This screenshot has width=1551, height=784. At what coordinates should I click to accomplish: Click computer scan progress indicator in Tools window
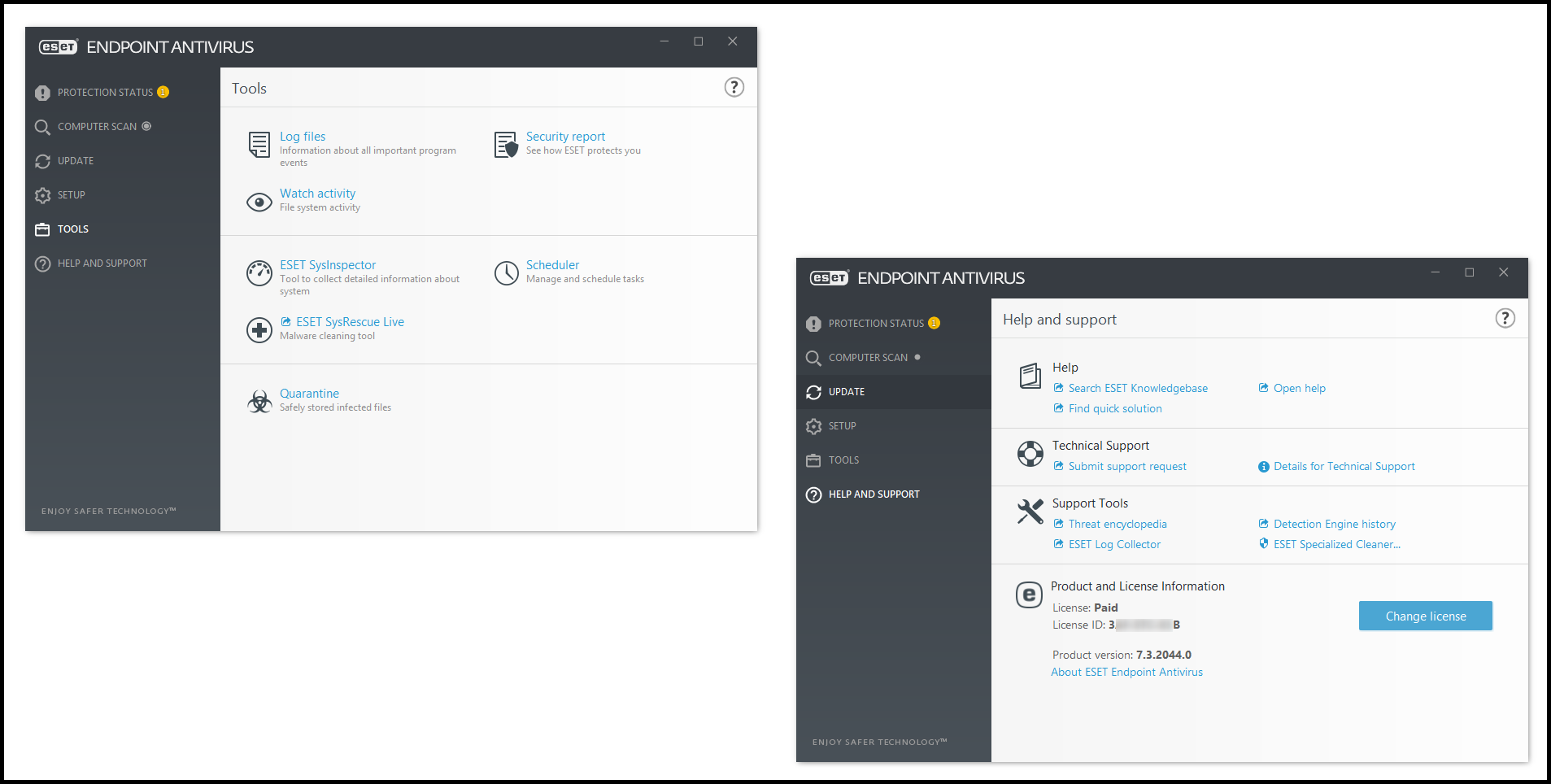click(x=146, y=126)
